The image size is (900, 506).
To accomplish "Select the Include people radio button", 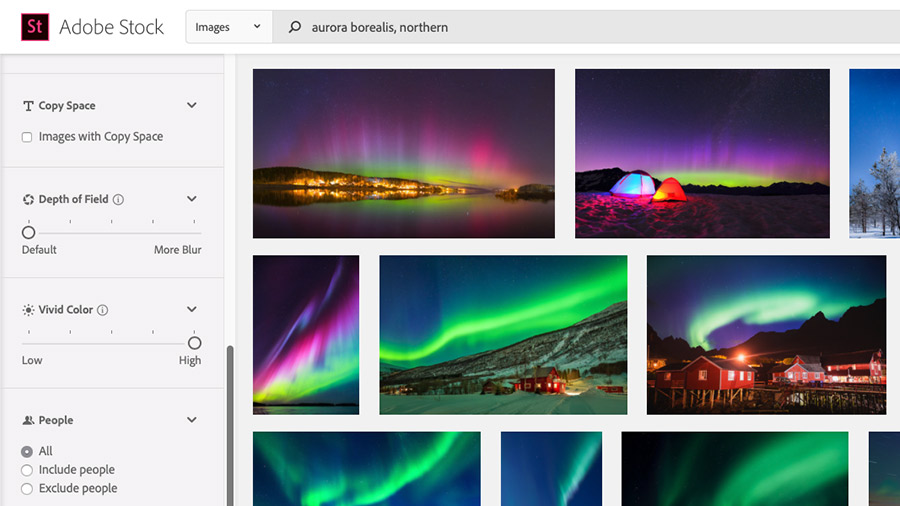I will tap(27, 470).
